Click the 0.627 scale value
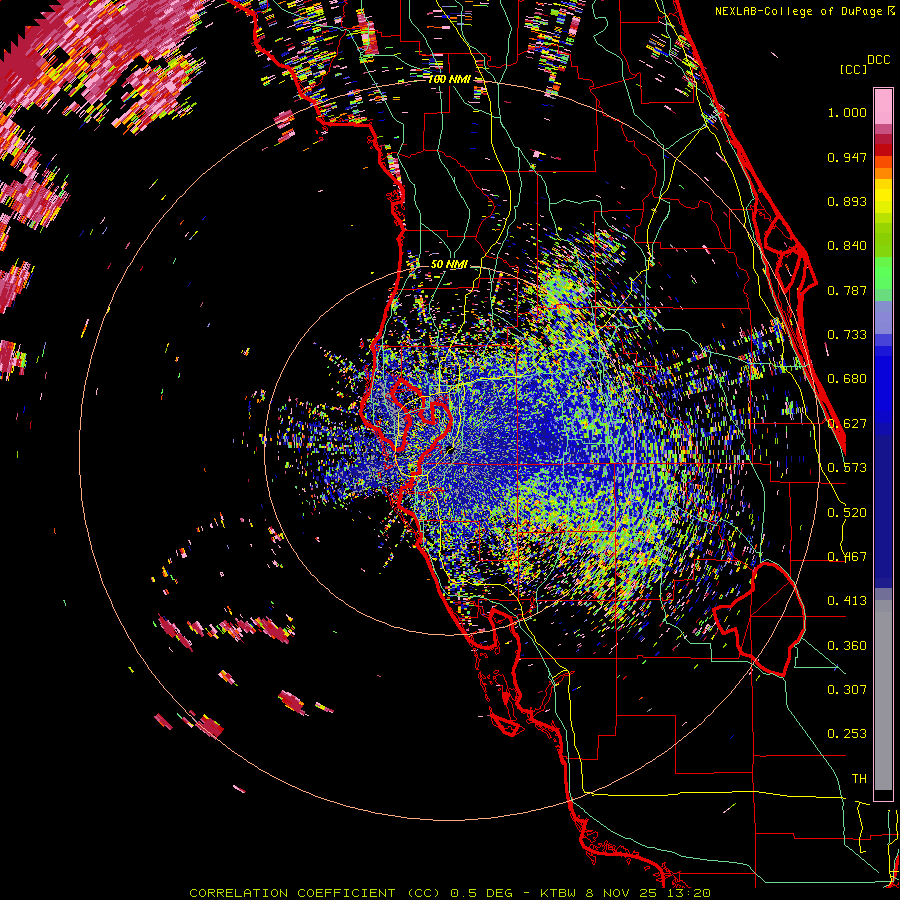 coord(847,424)
